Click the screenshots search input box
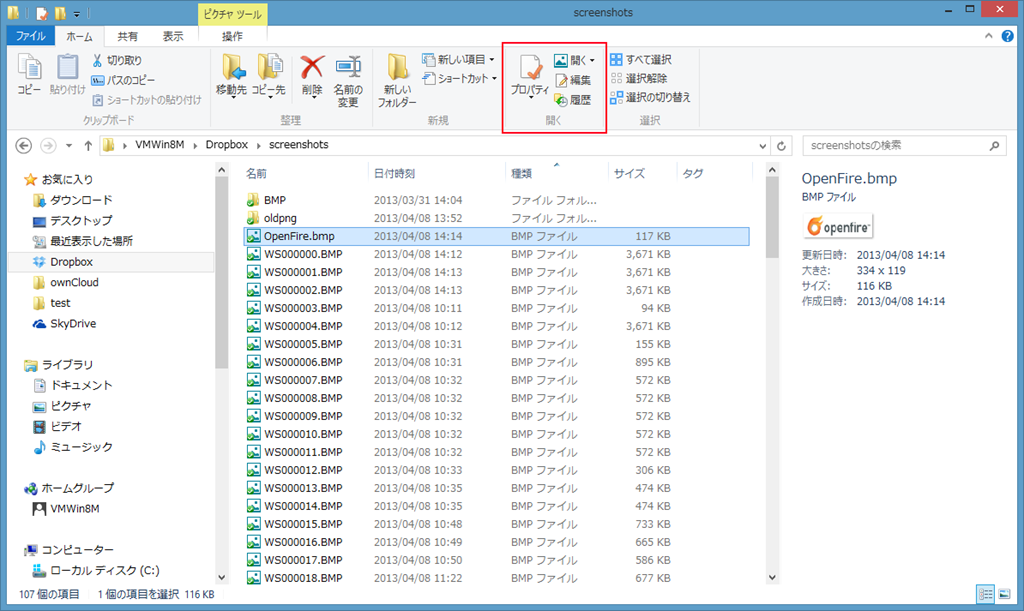Image resolution: width=1024 pixels, height=611 pixels. 895,145
